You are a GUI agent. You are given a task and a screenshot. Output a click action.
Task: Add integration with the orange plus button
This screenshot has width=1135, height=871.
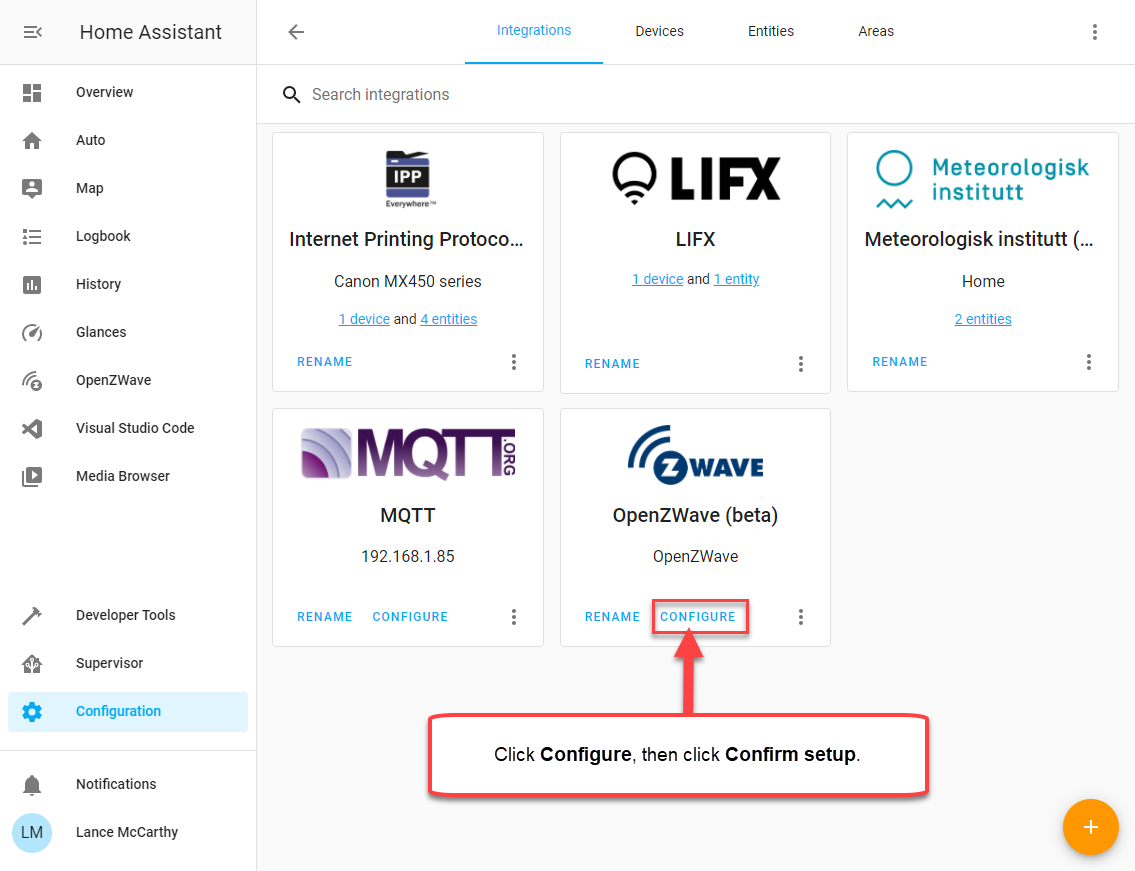[x=1090, y=827]
